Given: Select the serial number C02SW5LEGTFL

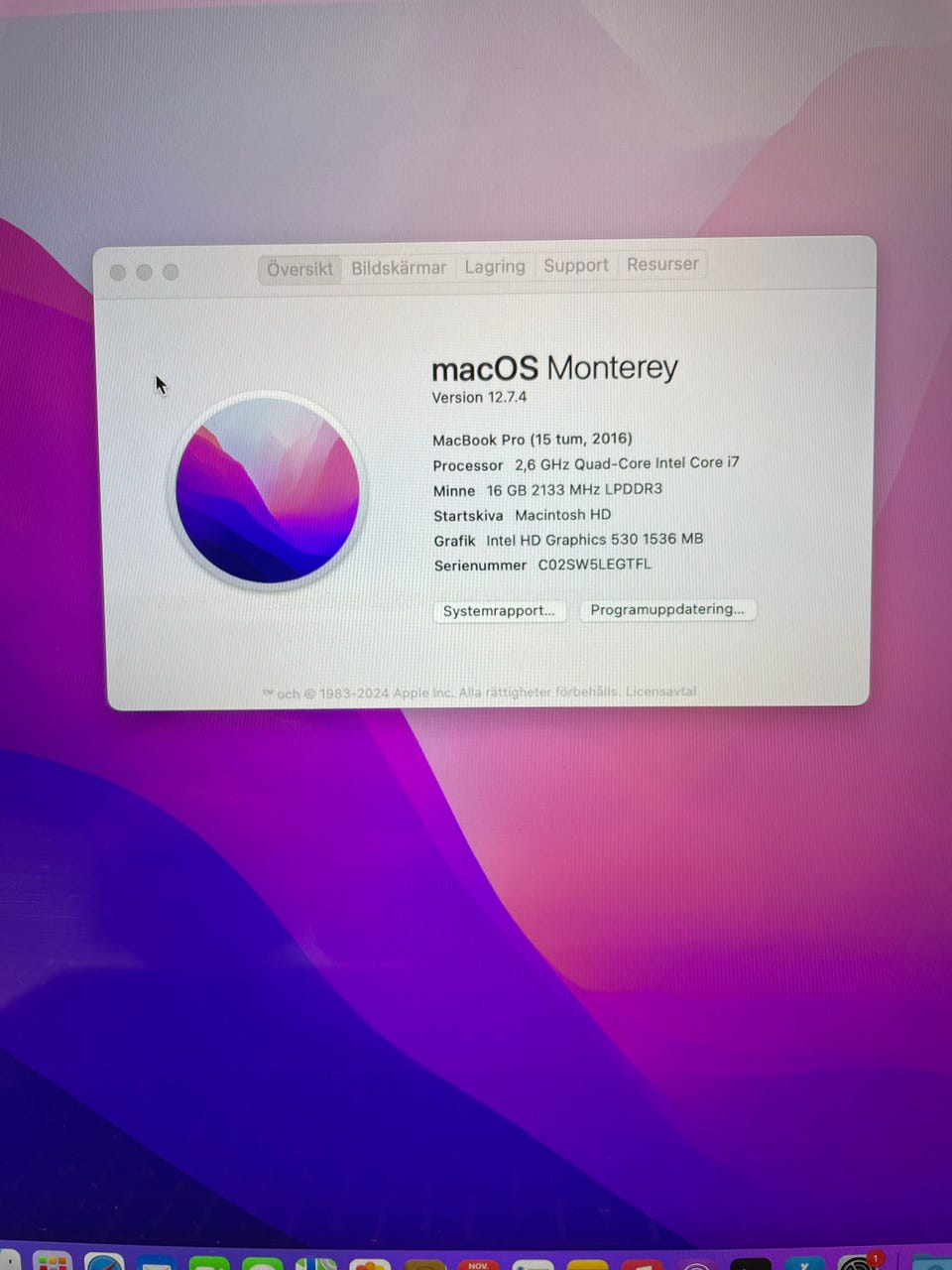Looking at the screenshot, I should tap(595, 565).
